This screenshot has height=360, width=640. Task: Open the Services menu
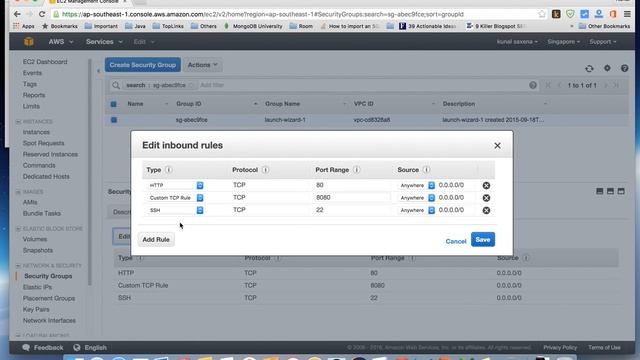click(x=104, y=42)
